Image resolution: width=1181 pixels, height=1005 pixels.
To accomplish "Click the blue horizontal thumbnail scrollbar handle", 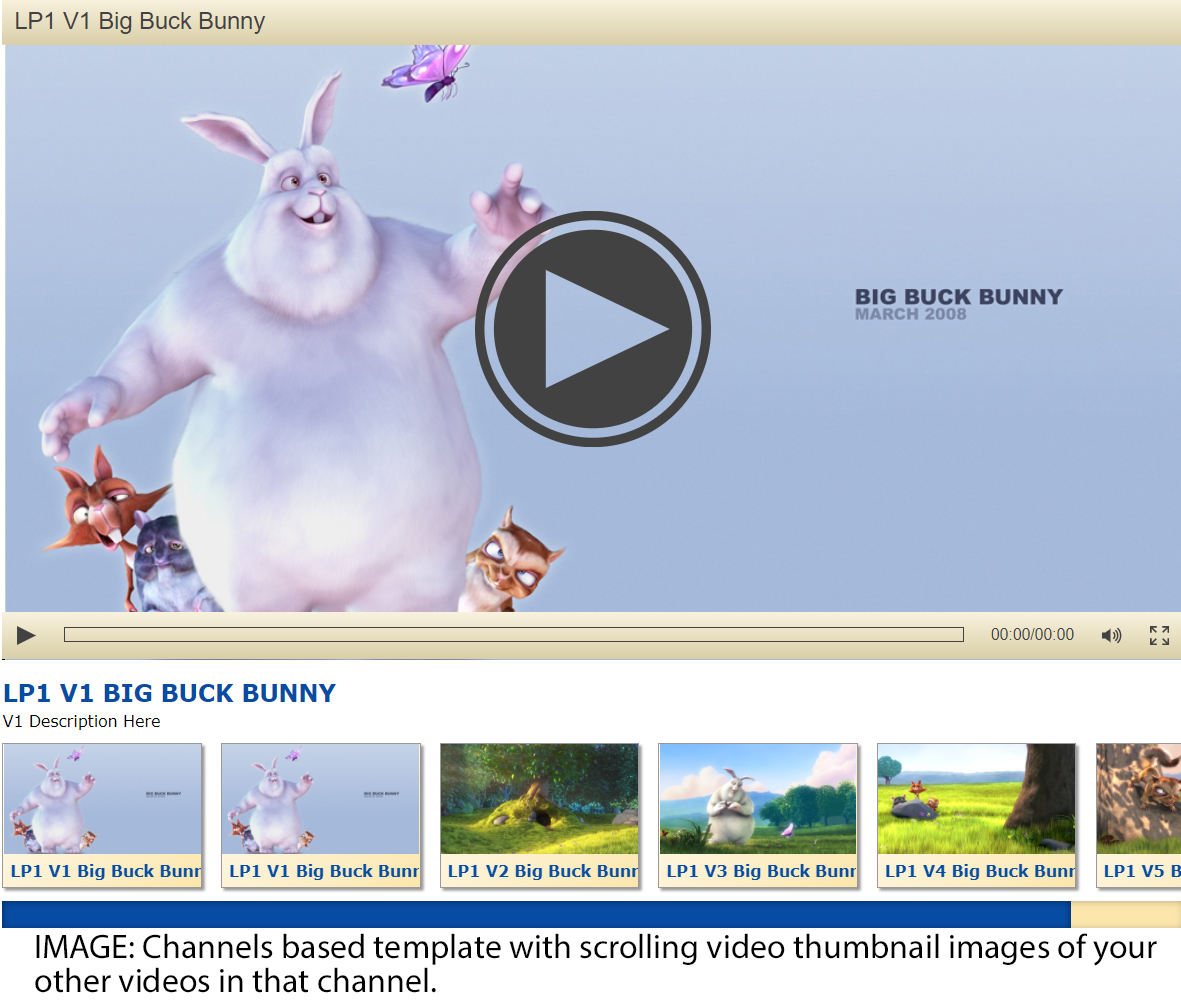I will [x=536, y=914].
